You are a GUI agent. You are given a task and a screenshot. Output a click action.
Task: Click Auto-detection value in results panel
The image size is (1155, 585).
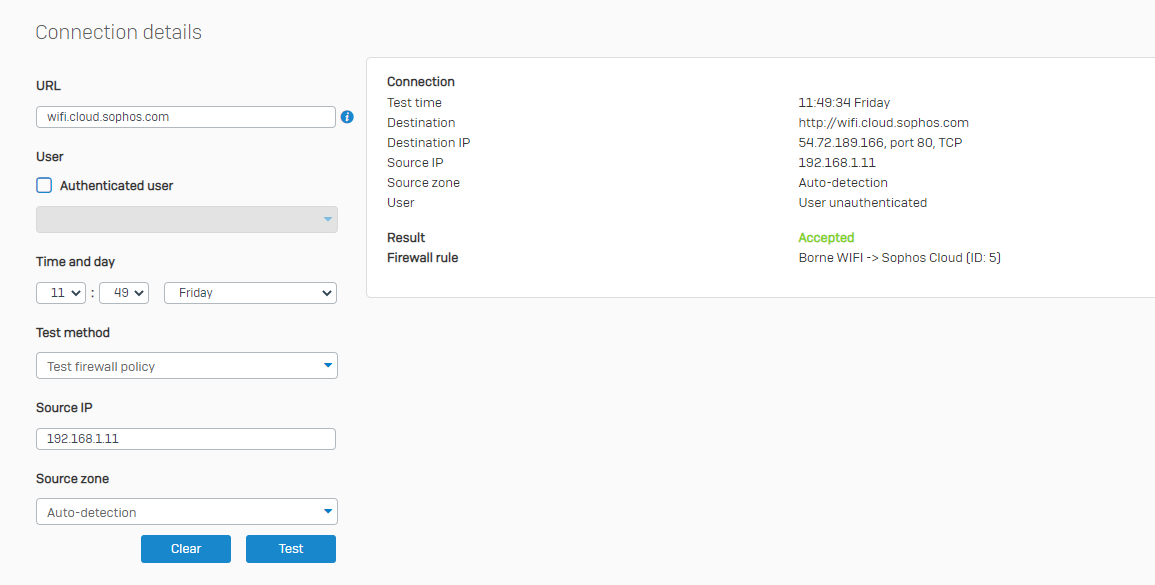pyautogui.click(x=843, y=183)
